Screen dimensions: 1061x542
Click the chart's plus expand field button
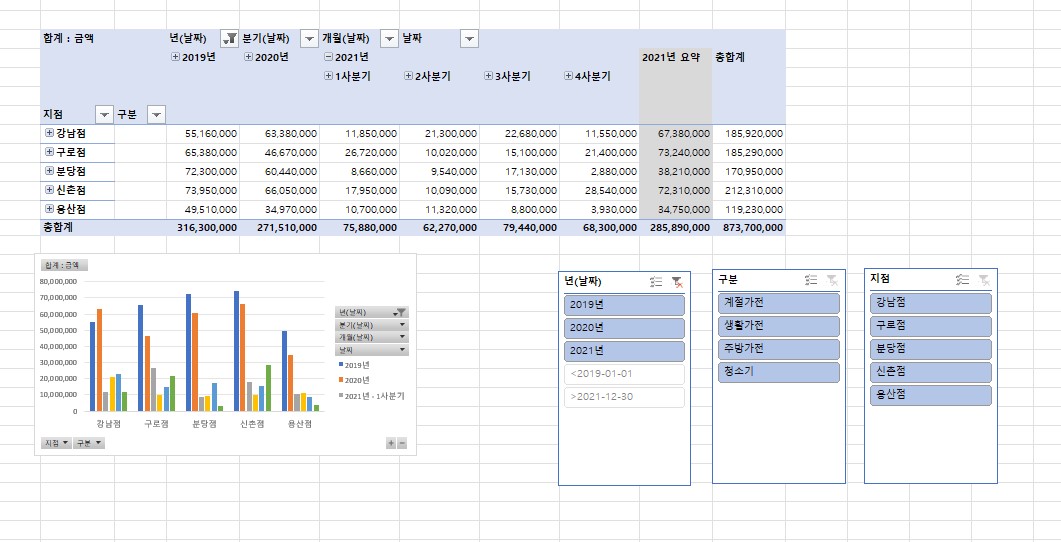coord(391,443)
